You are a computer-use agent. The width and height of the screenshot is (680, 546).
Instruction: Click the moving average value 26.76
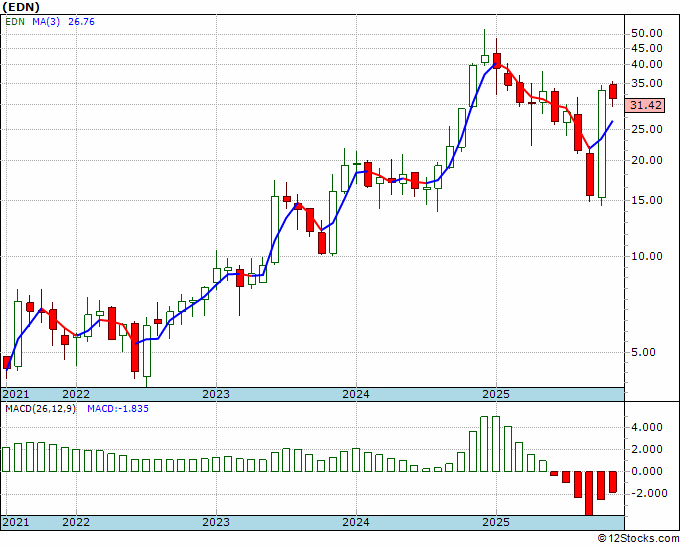(x=81, y=22)
